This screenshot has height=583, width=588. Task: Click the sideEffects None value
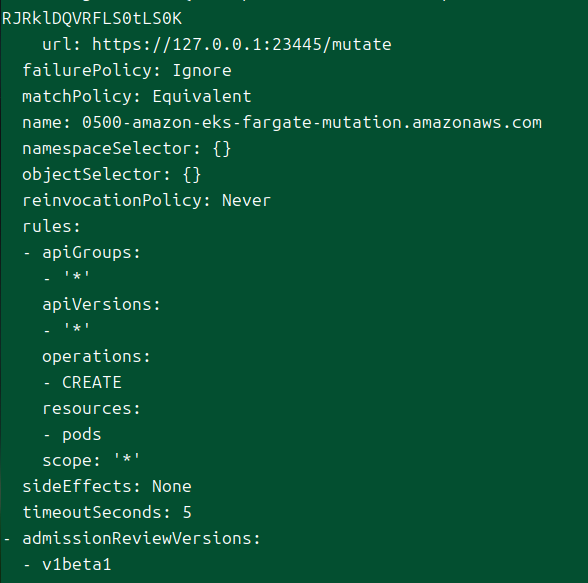click(x=172, y=486)
